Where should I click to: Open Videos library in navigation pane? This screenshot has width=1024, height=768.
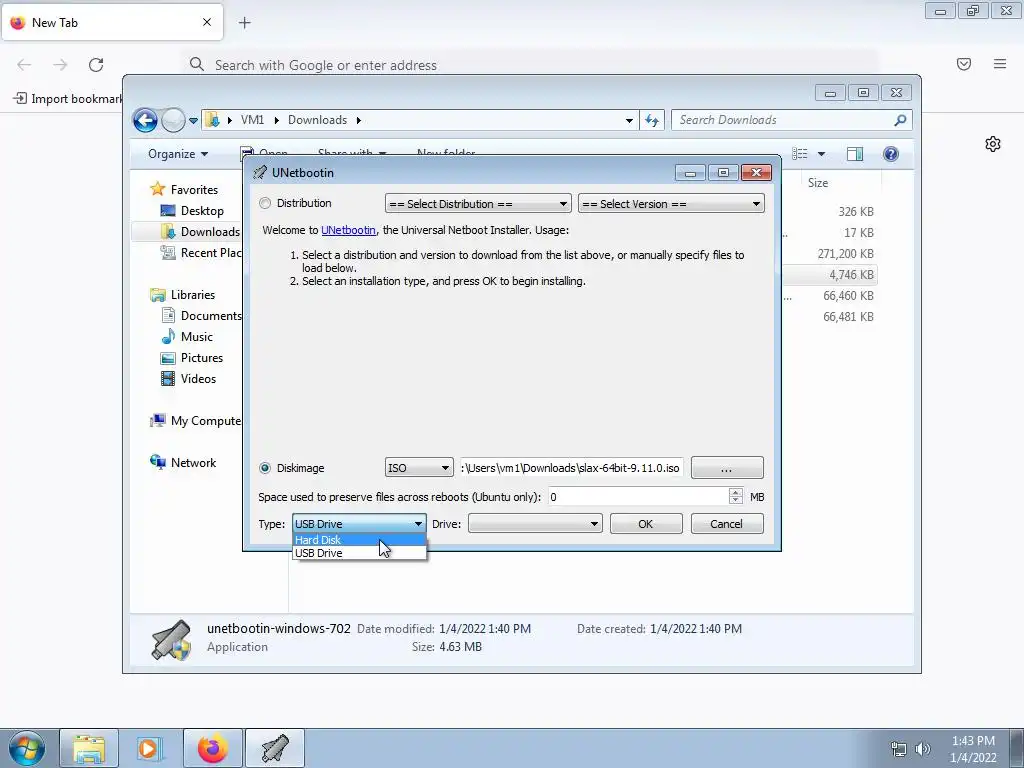pyautogui.click(x=198, y=379)
